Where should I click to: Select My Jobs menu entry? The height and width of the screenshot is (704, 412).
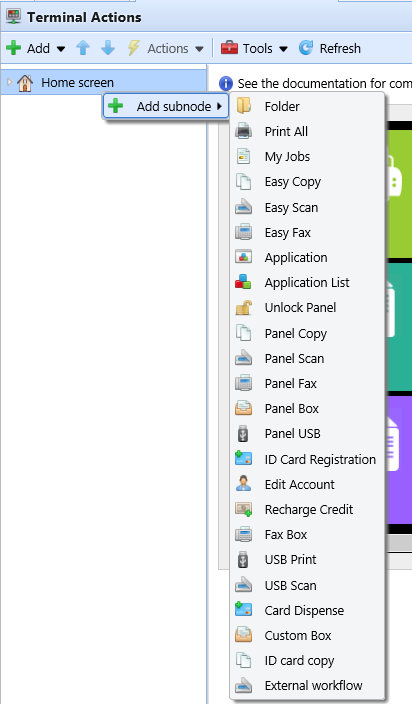pos(307,157)
